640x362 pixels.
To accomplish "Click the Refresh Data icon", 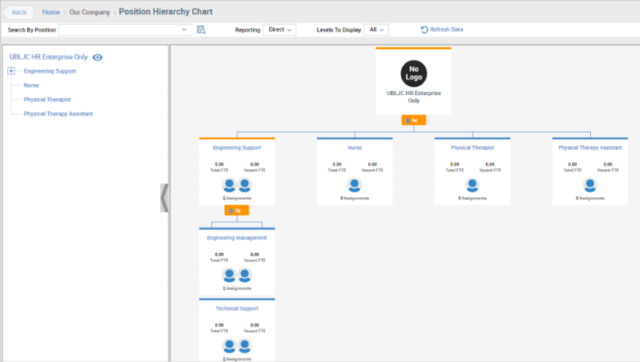I will [424, 30].
